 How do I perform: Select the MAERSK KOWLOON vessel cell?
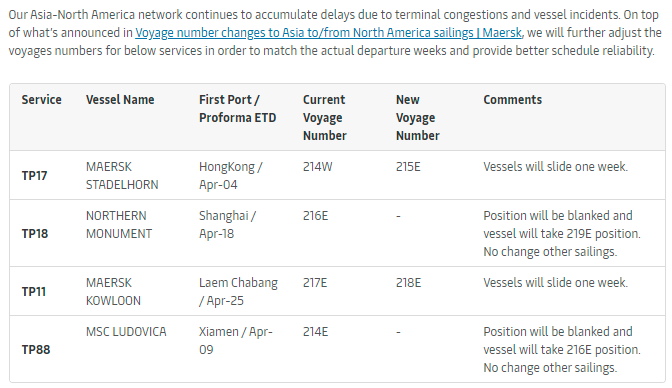tap(113, 292)
